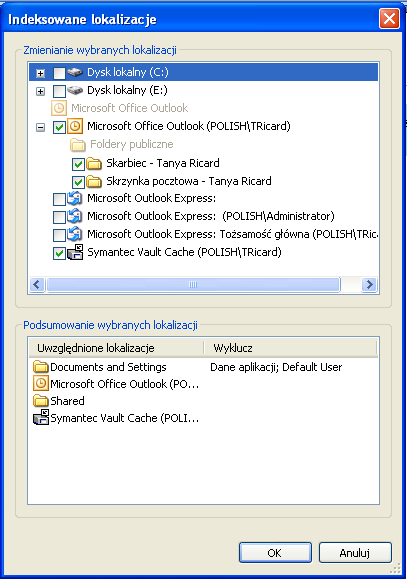Click the Skrzynka pocztowa folder icon
The height and width of the screenshot is (579, 407).
tap(94, 181)
